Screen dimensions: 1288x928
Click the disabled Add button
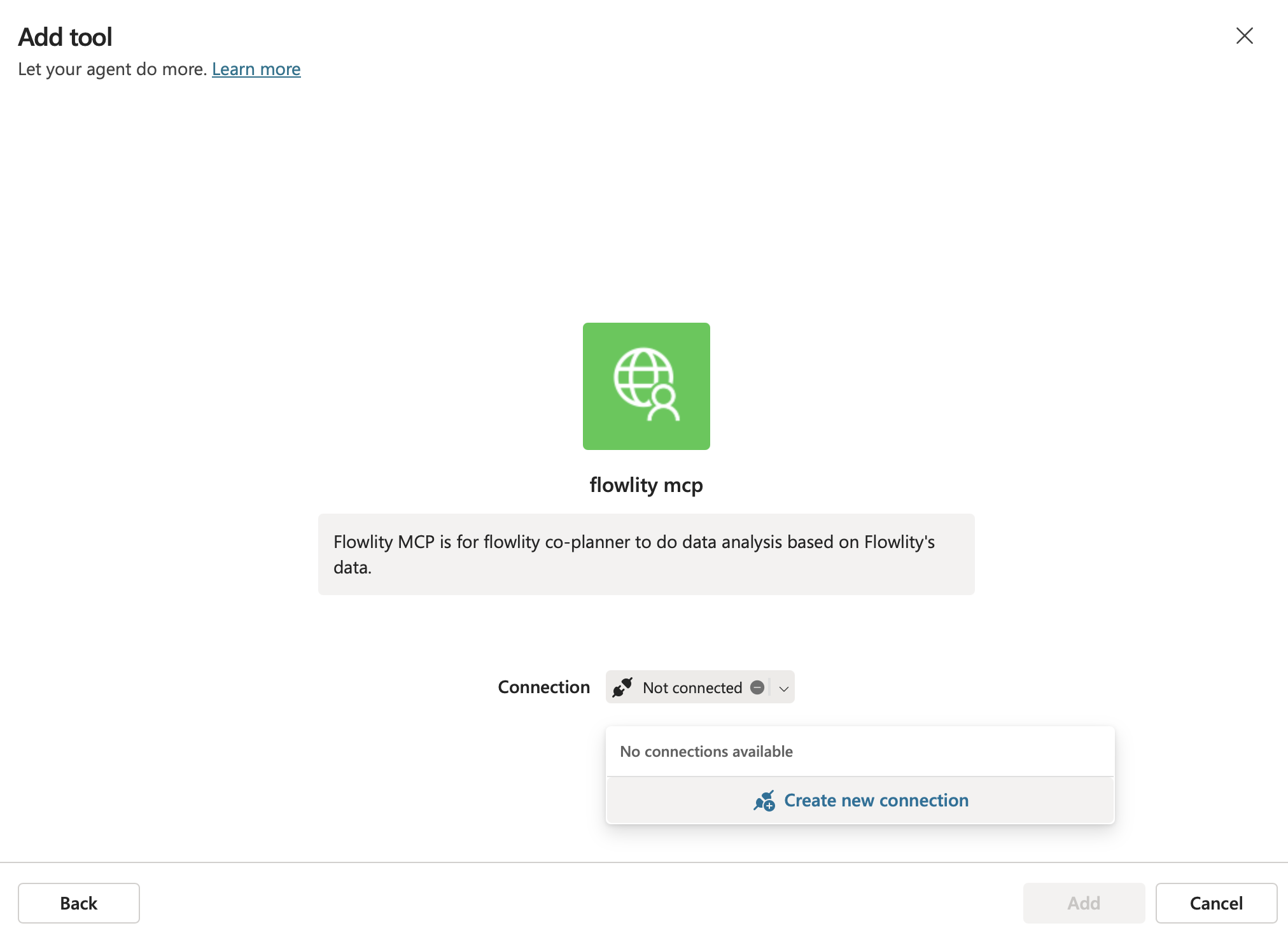[1084, 903]
